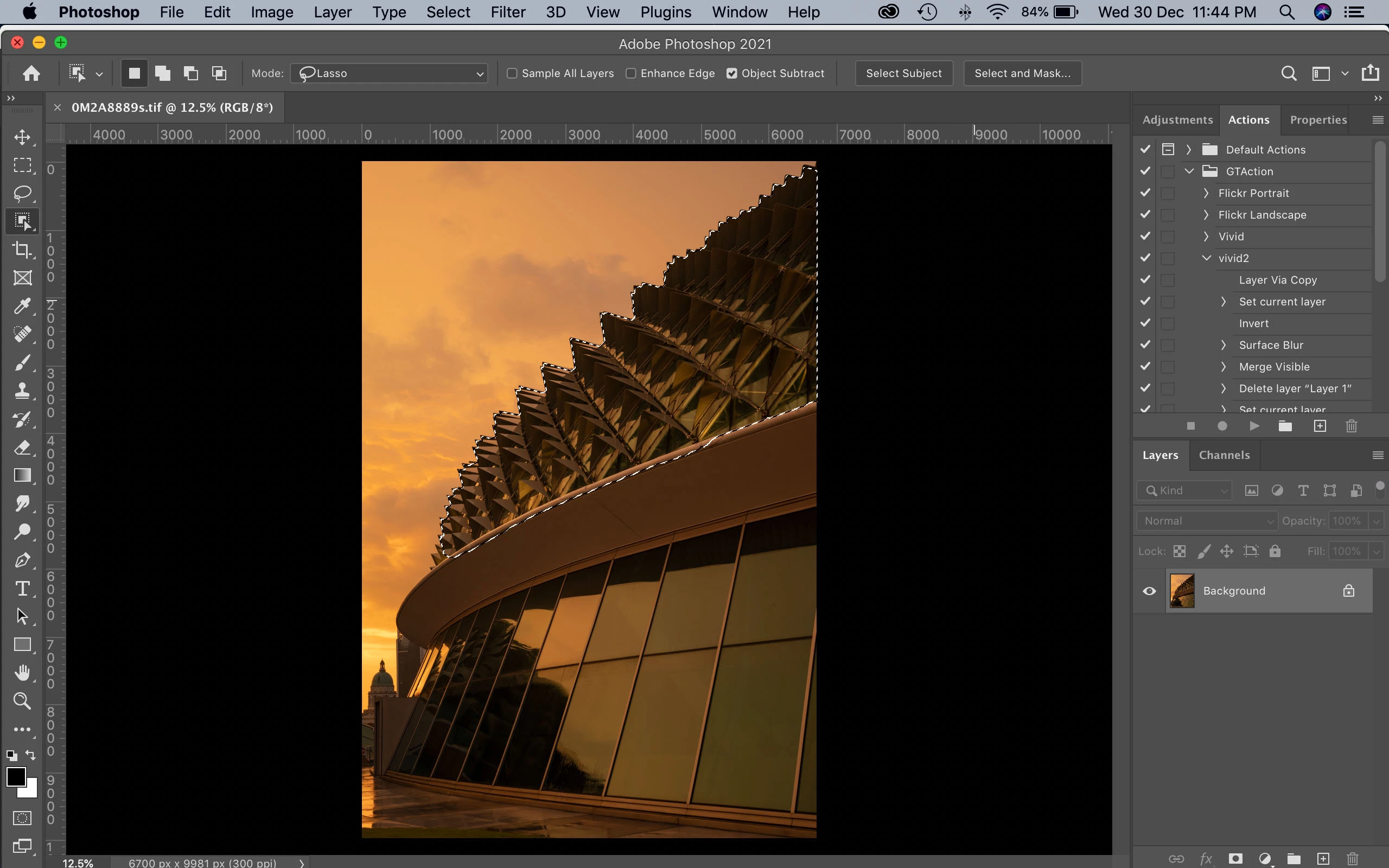Click the foreground color swatch
The height and width of the screenshot is (868, 1389).
click(16, 777)
